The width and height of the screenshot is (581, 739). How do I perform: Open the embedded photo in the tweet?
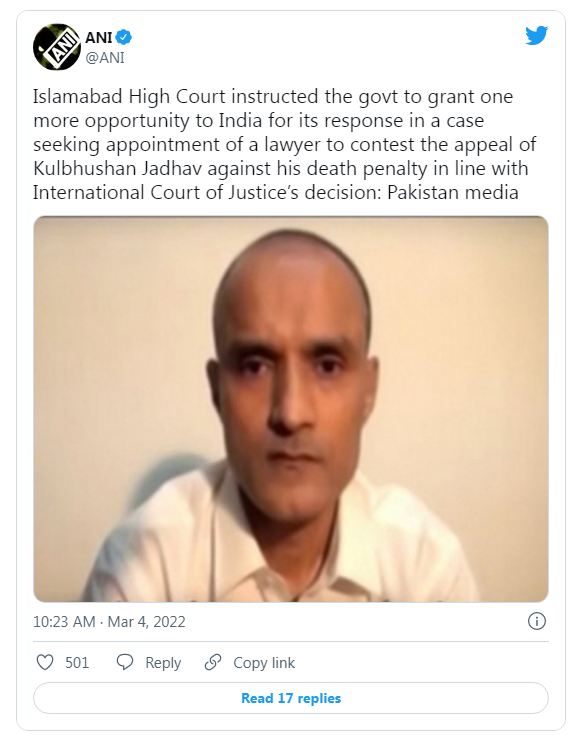point(291,409)
